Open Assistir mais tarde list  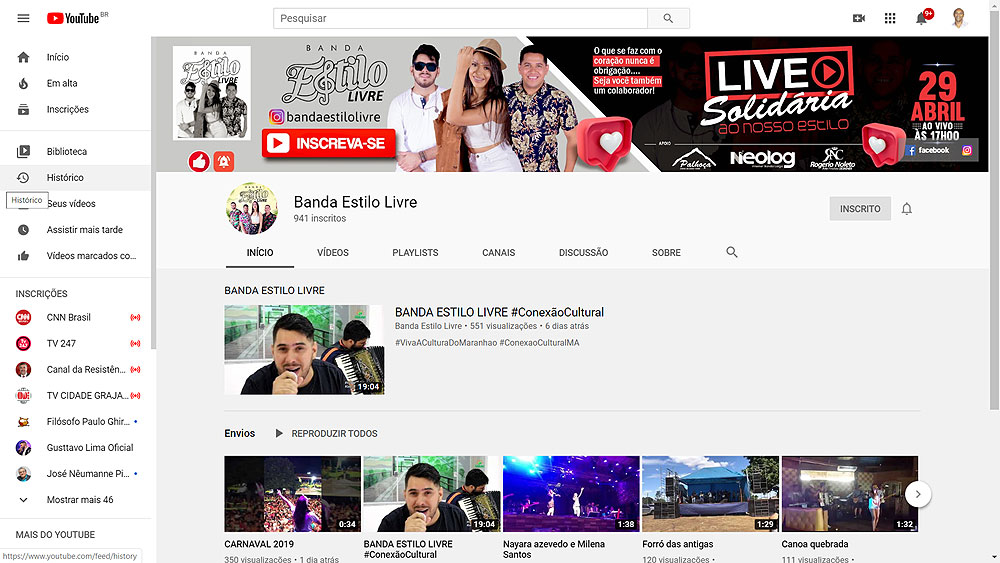[75, 230]
